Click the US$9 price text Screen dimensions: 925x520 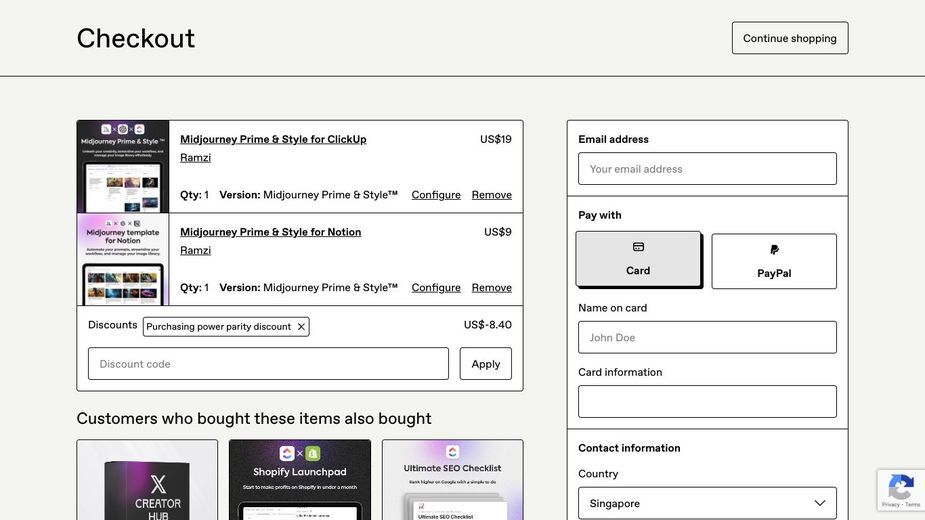(497, 232)
